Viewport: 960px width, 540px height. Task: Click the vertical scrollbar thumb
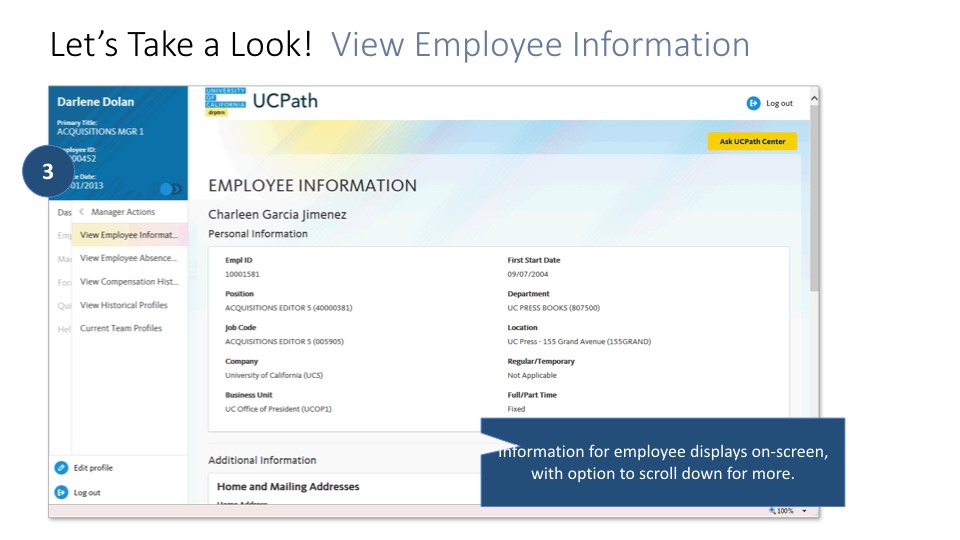814,198
